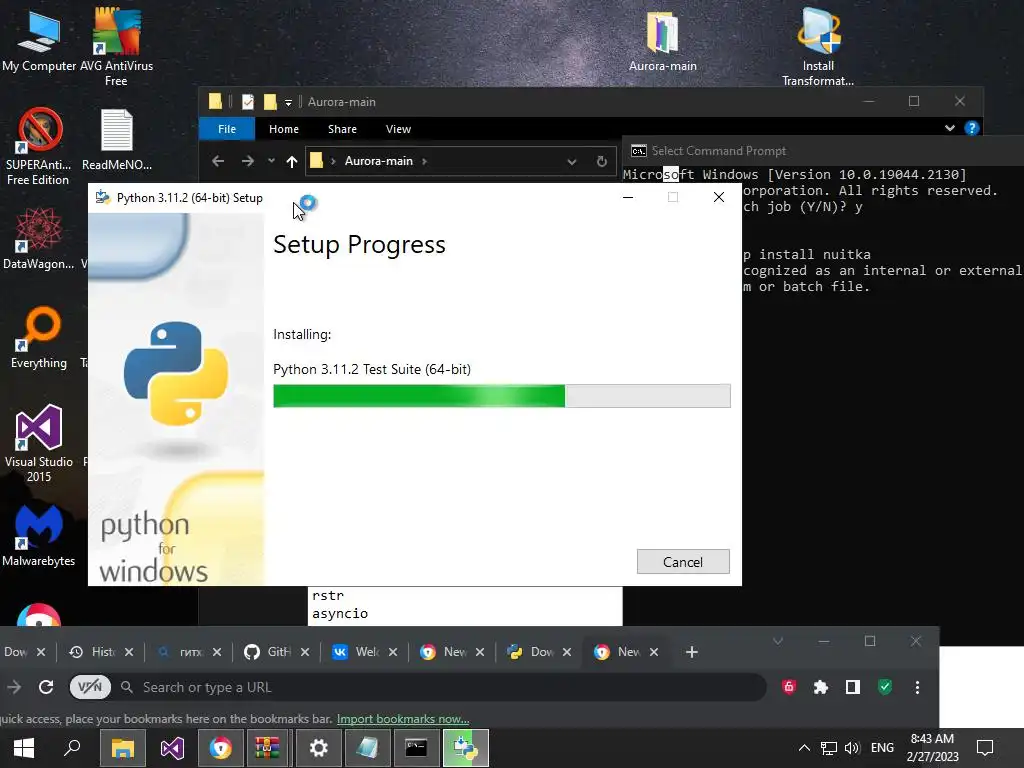
Task: Open network icon in system tray
Action: 829,748
